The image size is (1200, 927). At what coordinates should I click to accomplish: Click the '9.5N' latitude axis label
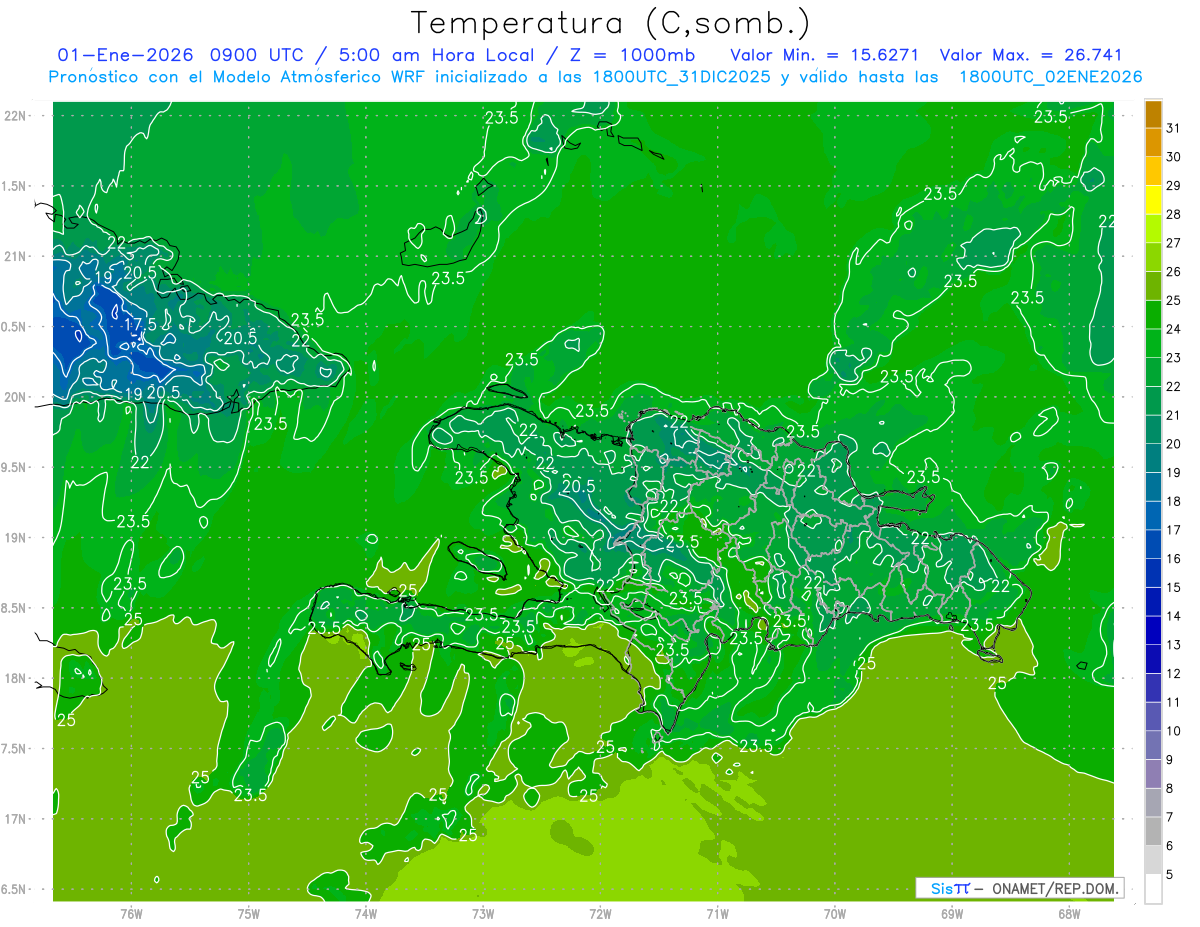[13, 467]
